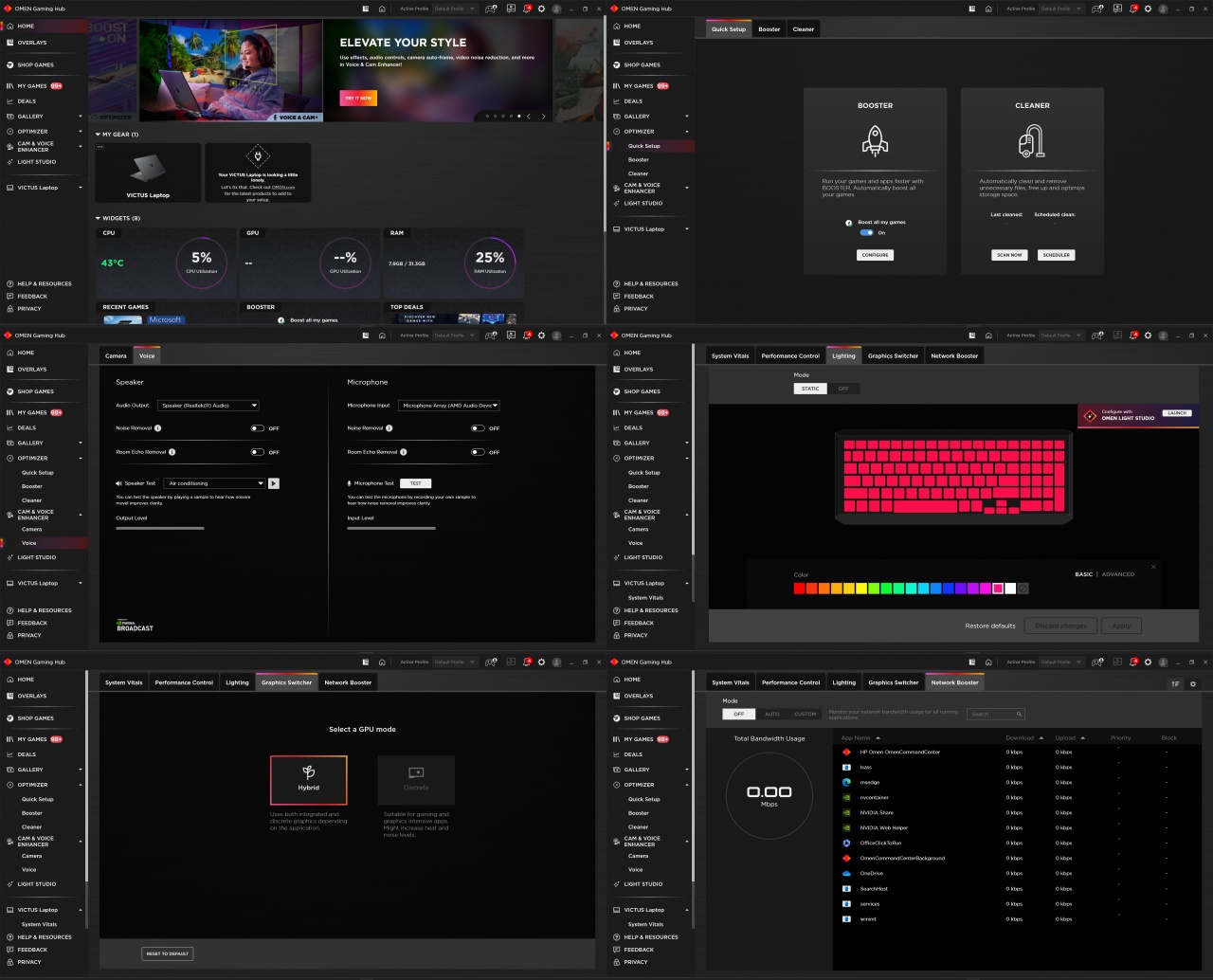Open the VICTUS Laptop gear card

148,172
